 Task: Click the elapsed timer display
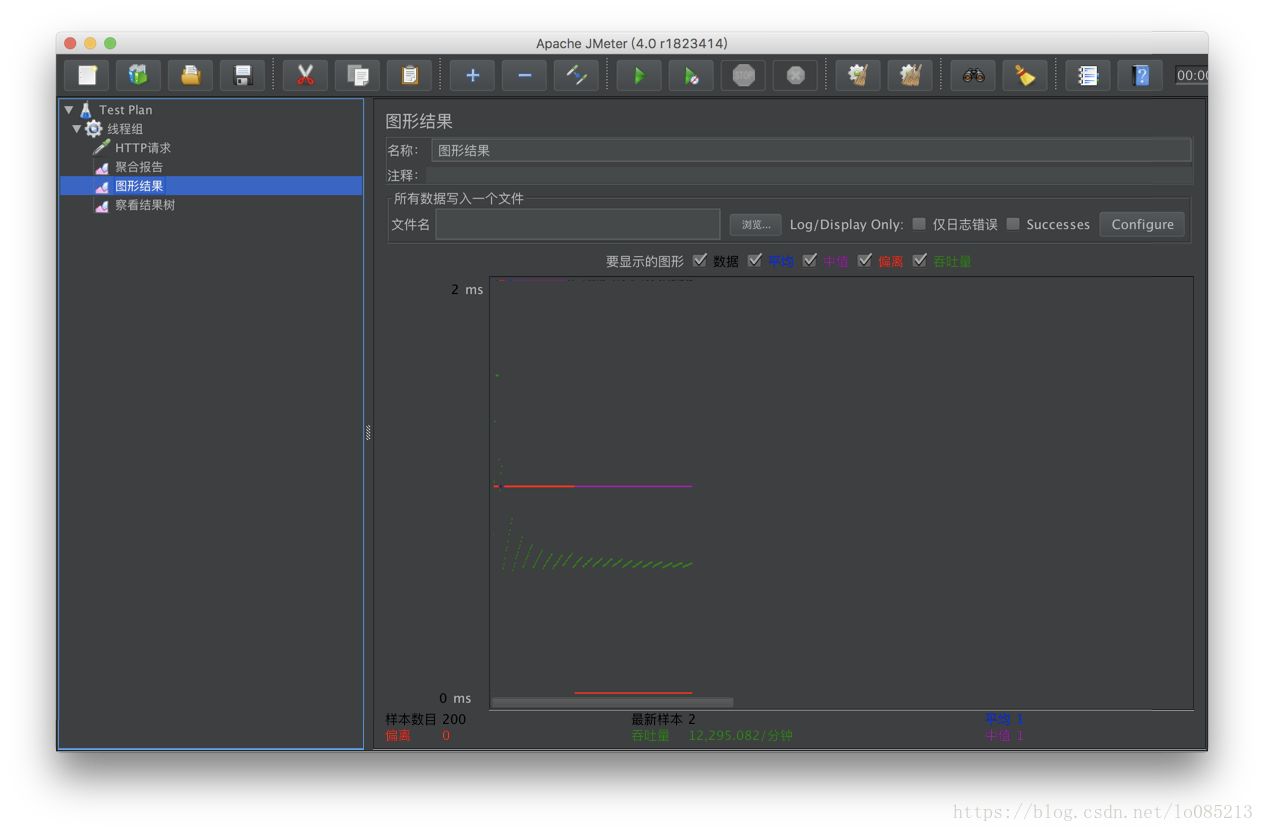[x=1191, y=75]
